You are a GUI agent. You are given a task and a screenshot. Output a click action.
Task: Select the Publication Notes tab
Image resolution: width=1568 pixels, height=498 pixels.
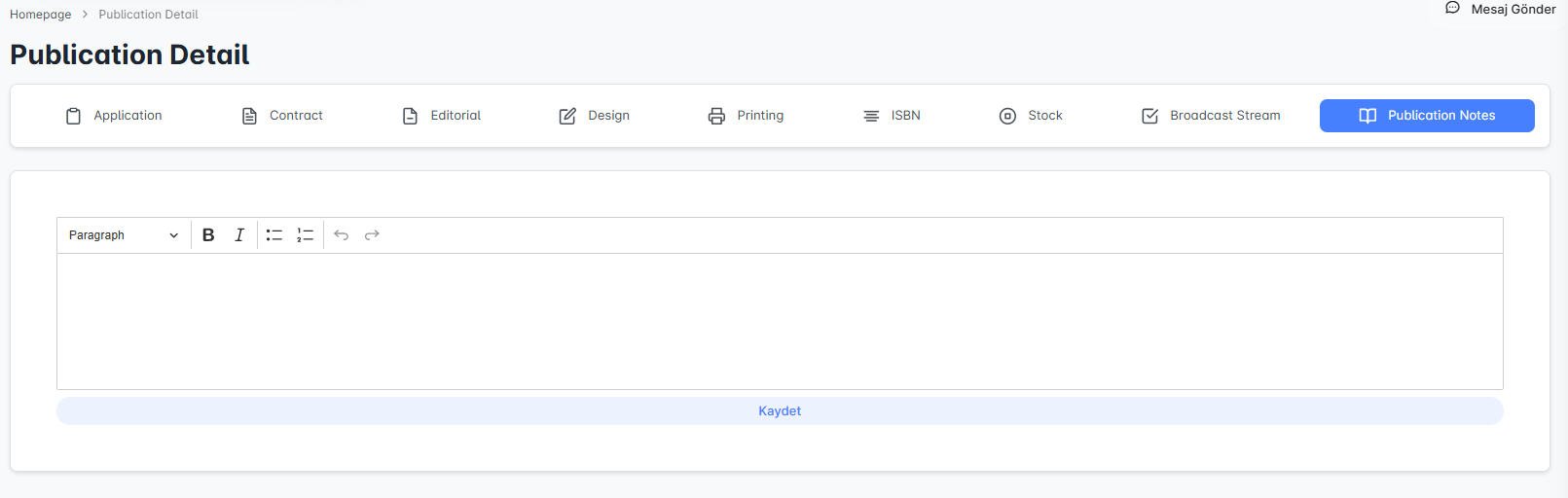[x=1427, y=116]
